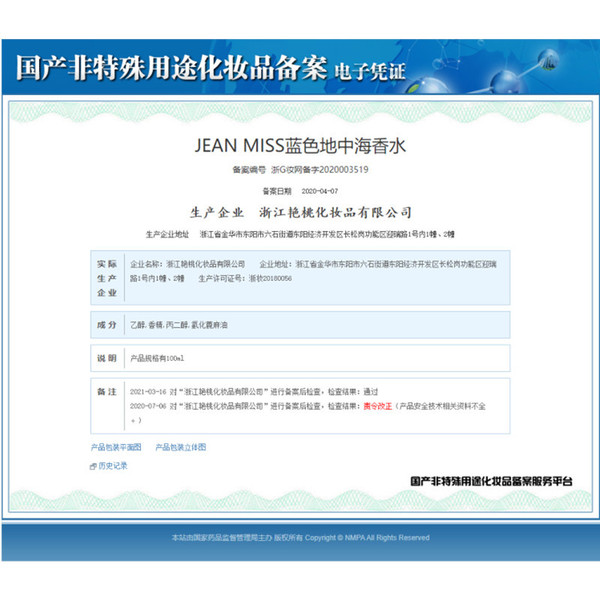Screen dimensions: 600x600
Task: Click the 成分 row label
Action: click(107, 325)
